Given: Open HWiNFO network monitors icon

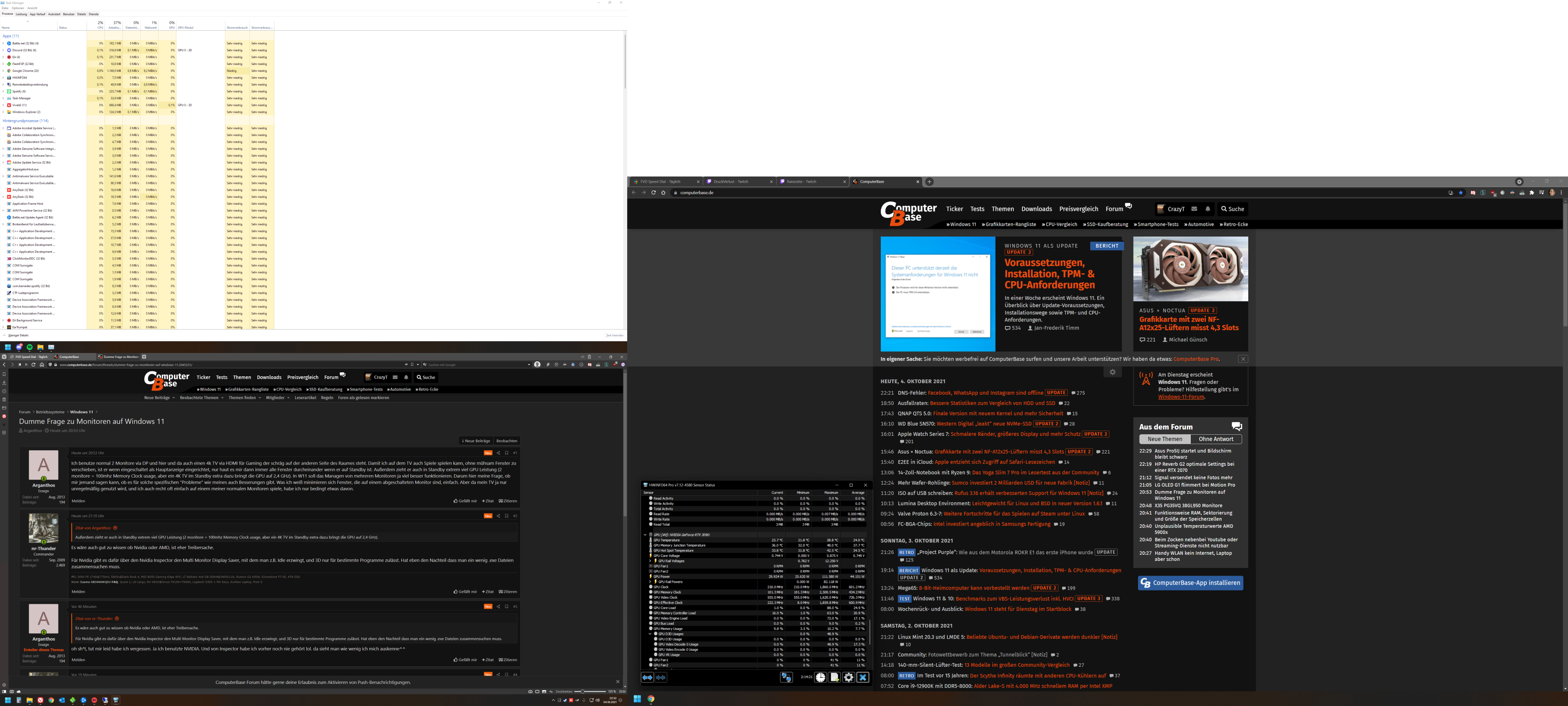Looking at the screenshot, I should (786, 677).
